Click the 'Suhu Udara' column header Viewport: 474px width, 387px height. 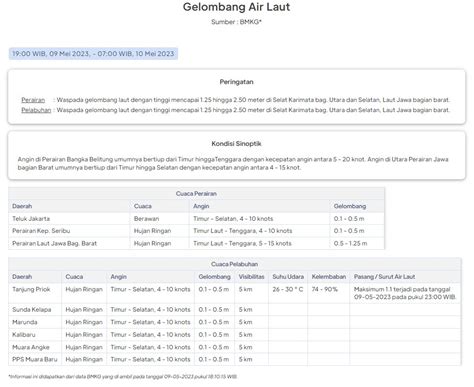click(x=288, y=277)
